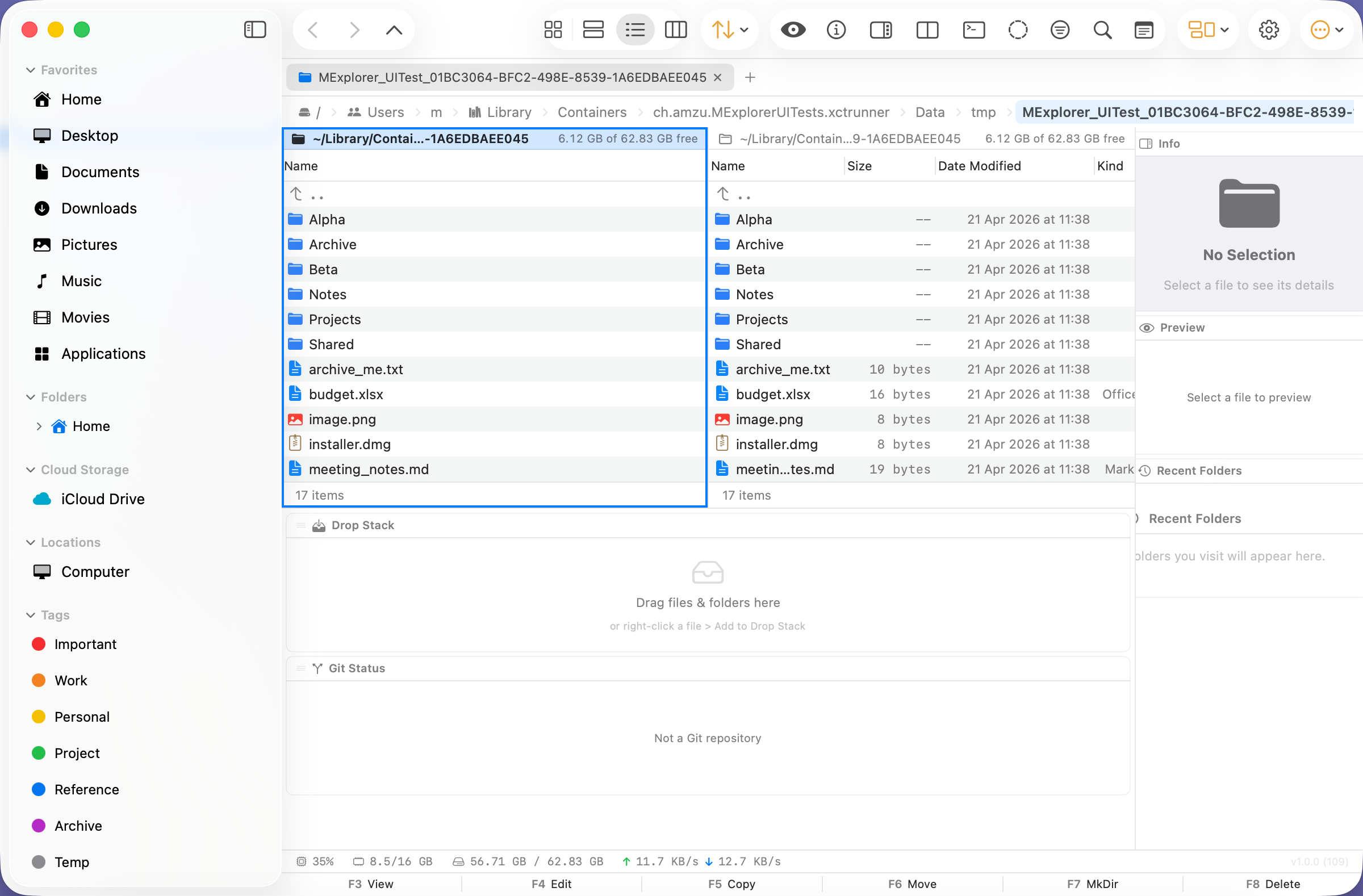Go to parent row in right pane
1363x896 pixels.
pyautogui.click(x=922, y=195)
